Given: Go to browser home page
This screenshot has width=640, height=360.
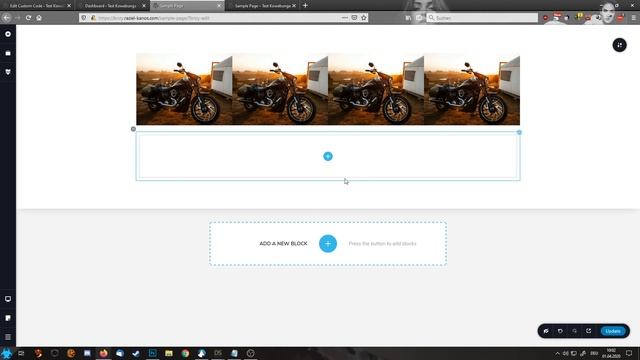Looking at the screenshot, I should coord(39,18).
